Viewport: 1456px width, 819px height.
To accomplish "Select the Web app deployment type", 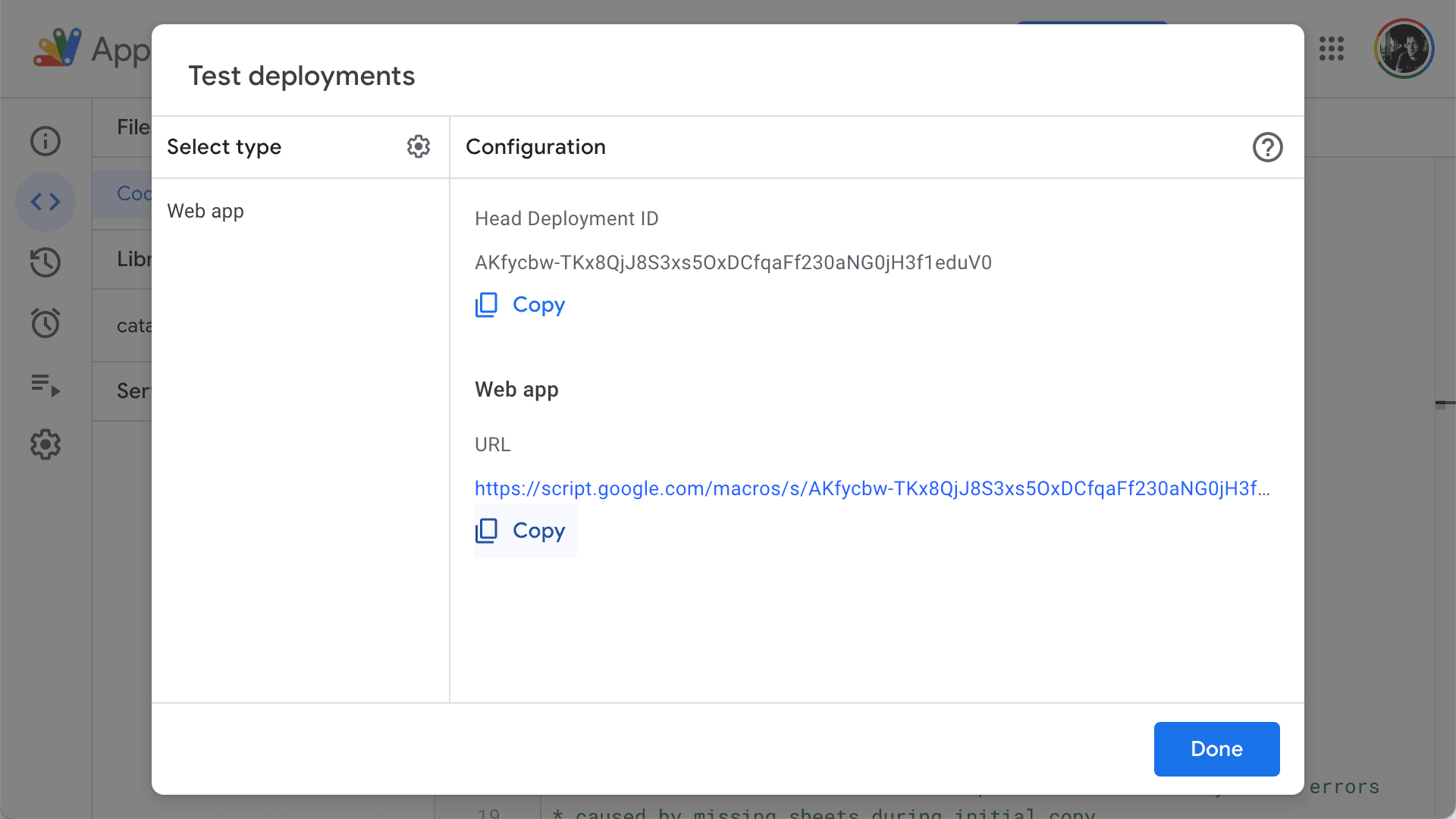I will (x=206, y=211).
